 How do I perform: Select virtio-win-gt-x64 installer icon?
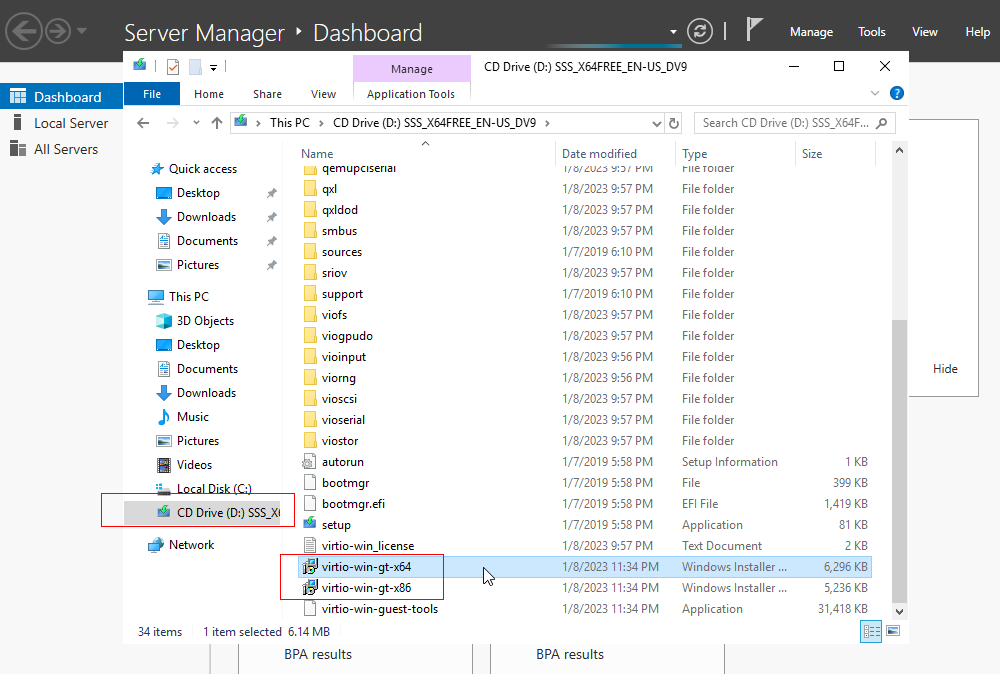coord(310,566)
